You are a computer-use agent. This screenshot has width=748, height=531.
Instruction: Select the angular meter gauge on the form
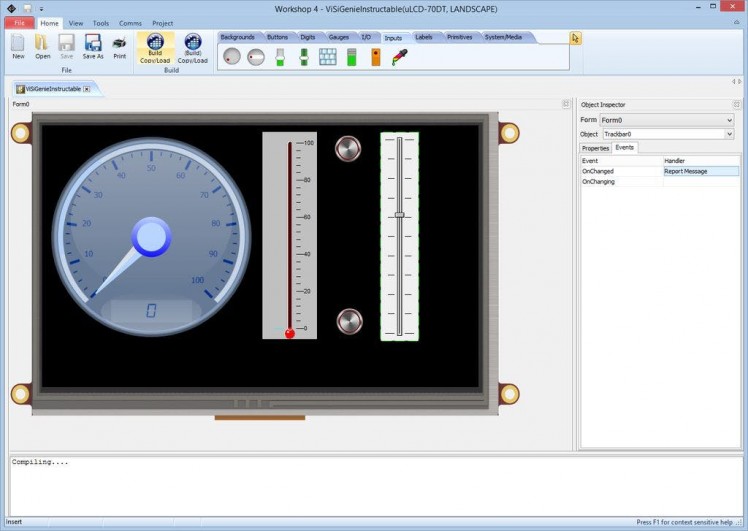tap(150, 236)
